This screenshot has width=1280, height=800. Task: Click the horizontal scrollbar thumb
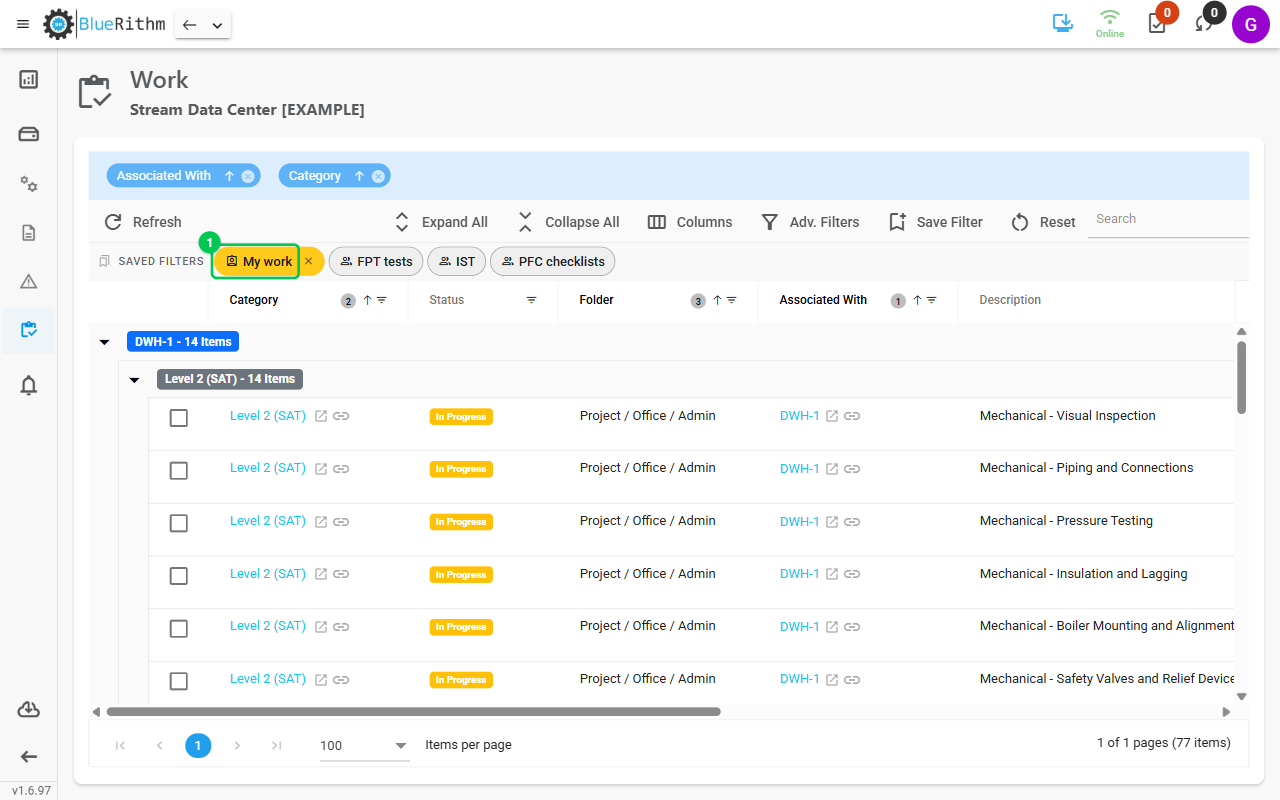[x=413, y=712]
